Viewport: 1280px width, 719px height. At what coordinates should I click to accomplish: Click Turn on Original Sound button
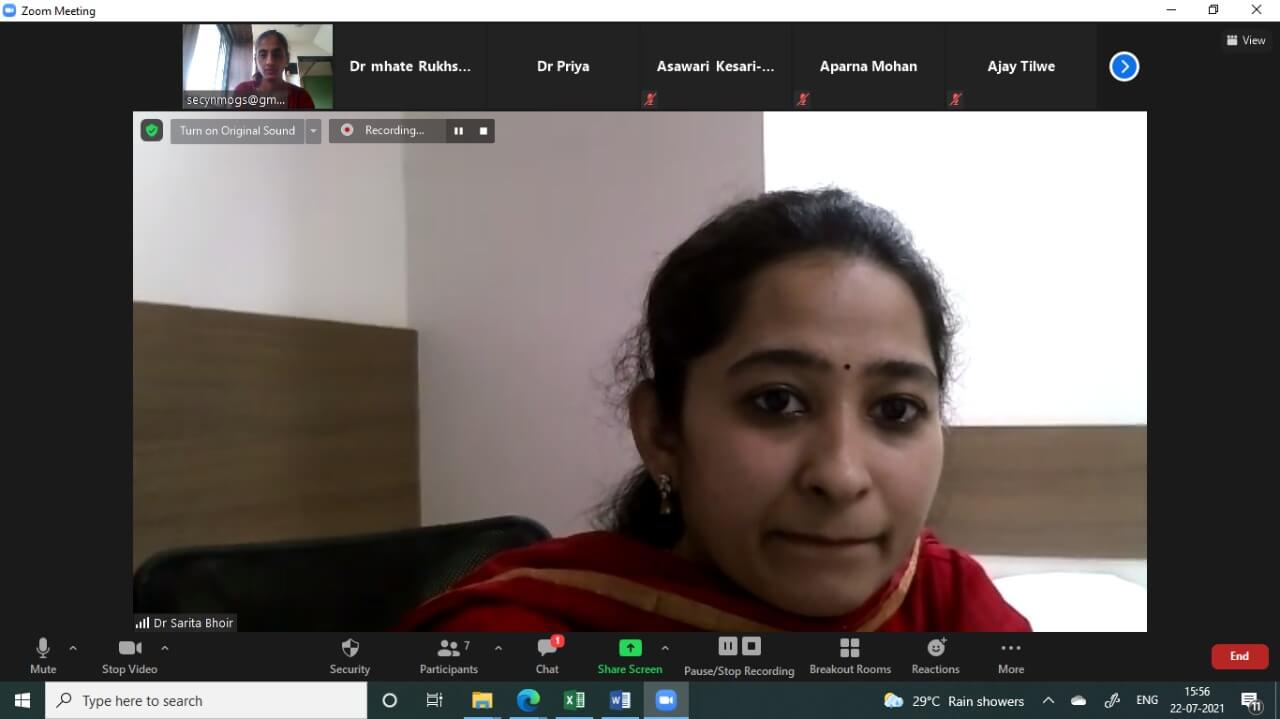(x=237, y=131)
